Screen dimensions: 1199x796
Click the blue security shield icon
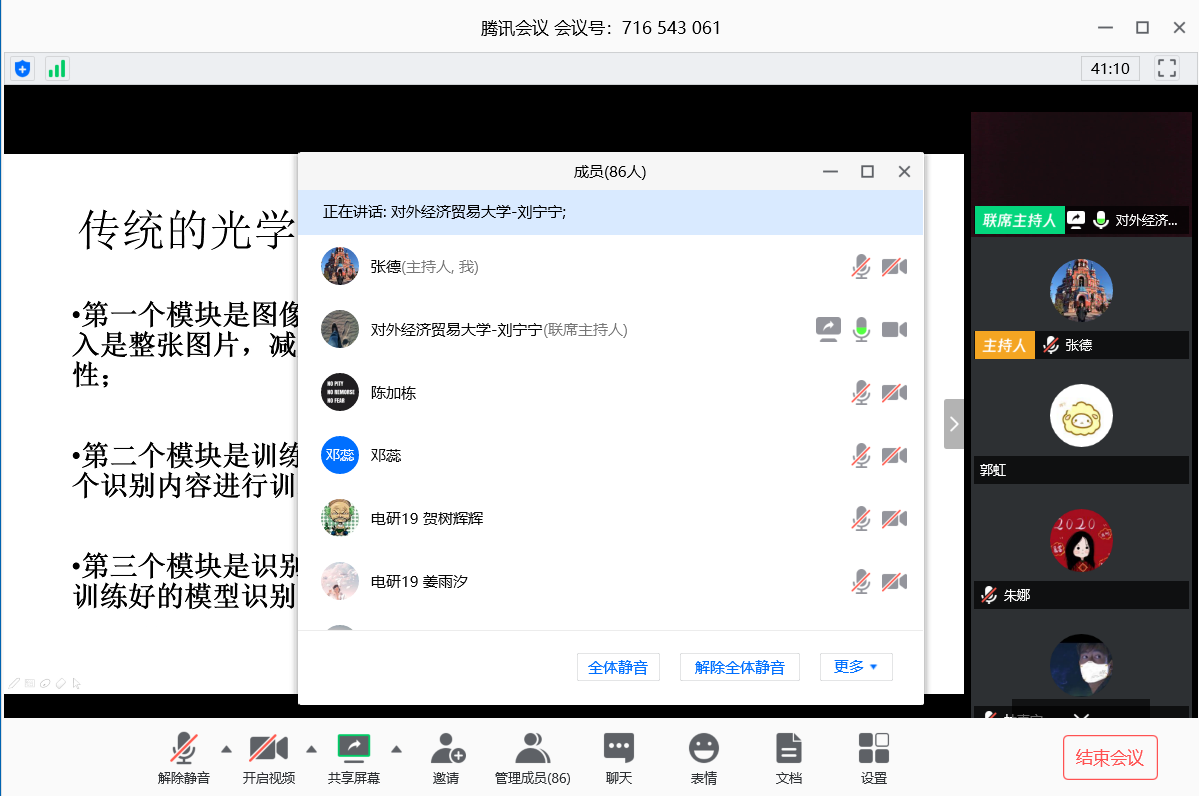[x=22, y=69]
